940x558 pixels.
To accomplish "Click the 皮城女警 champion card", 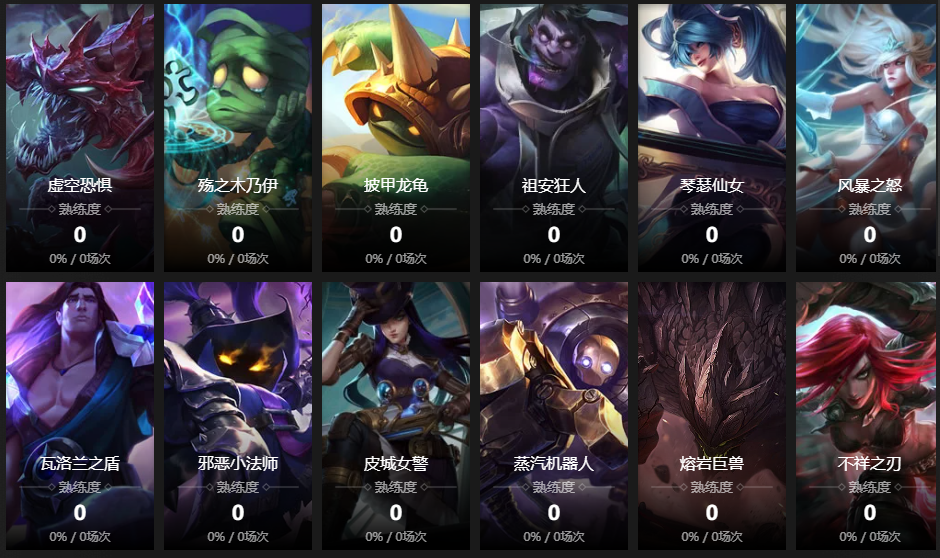I will tap(396, 416).
